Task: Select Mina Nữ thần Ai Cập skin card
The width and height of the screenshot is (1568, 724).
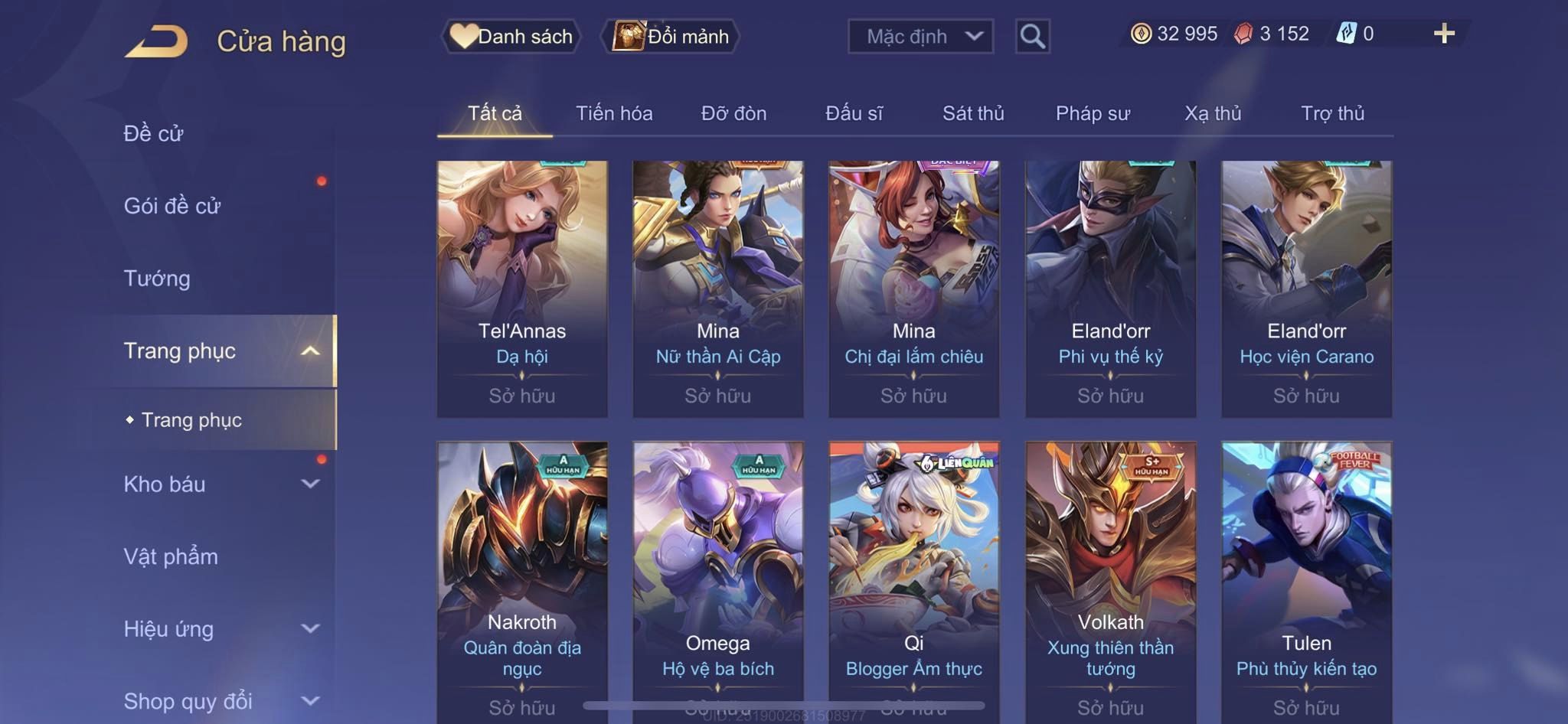Action: [x=718, y=289]
